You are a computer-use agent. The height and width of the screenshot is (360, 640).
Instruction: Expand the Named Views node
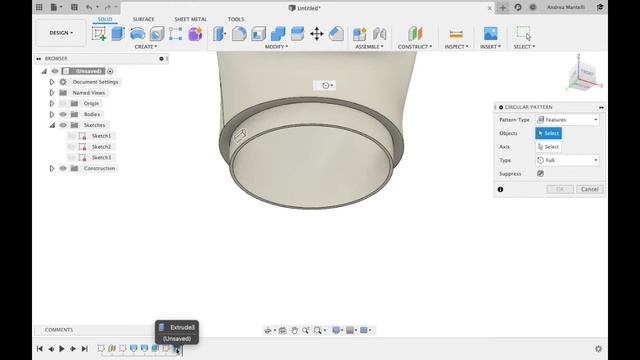[x=52, y=93]
